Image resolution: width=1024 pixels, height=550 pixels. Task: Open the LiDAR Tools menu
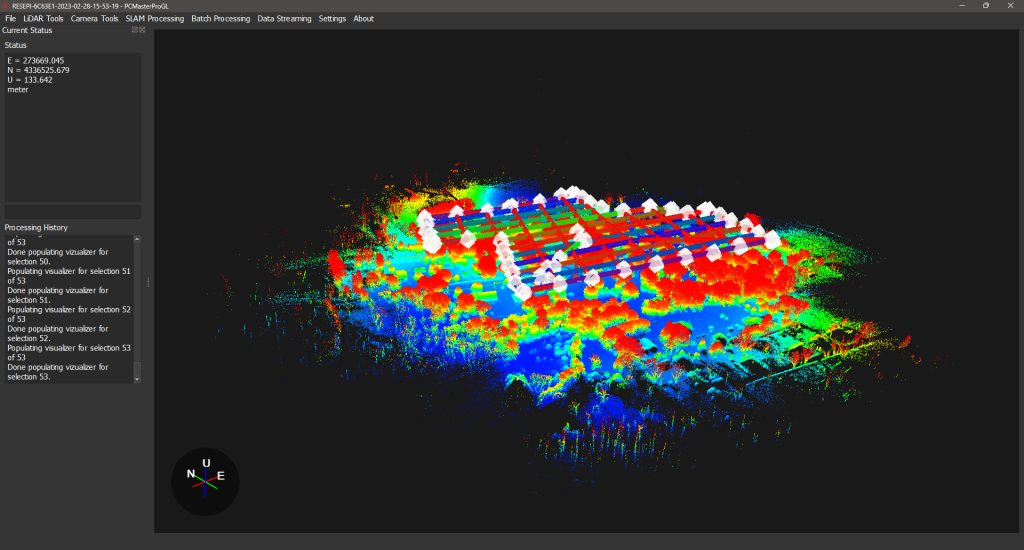pyautogui.click(x=43, y=19)
